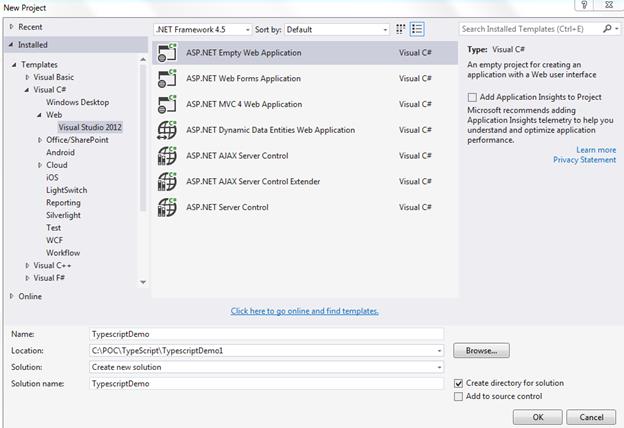This screenshot has height=428, width=624.
Task: Select the LightSwitch template category
Action: point(66,190)
